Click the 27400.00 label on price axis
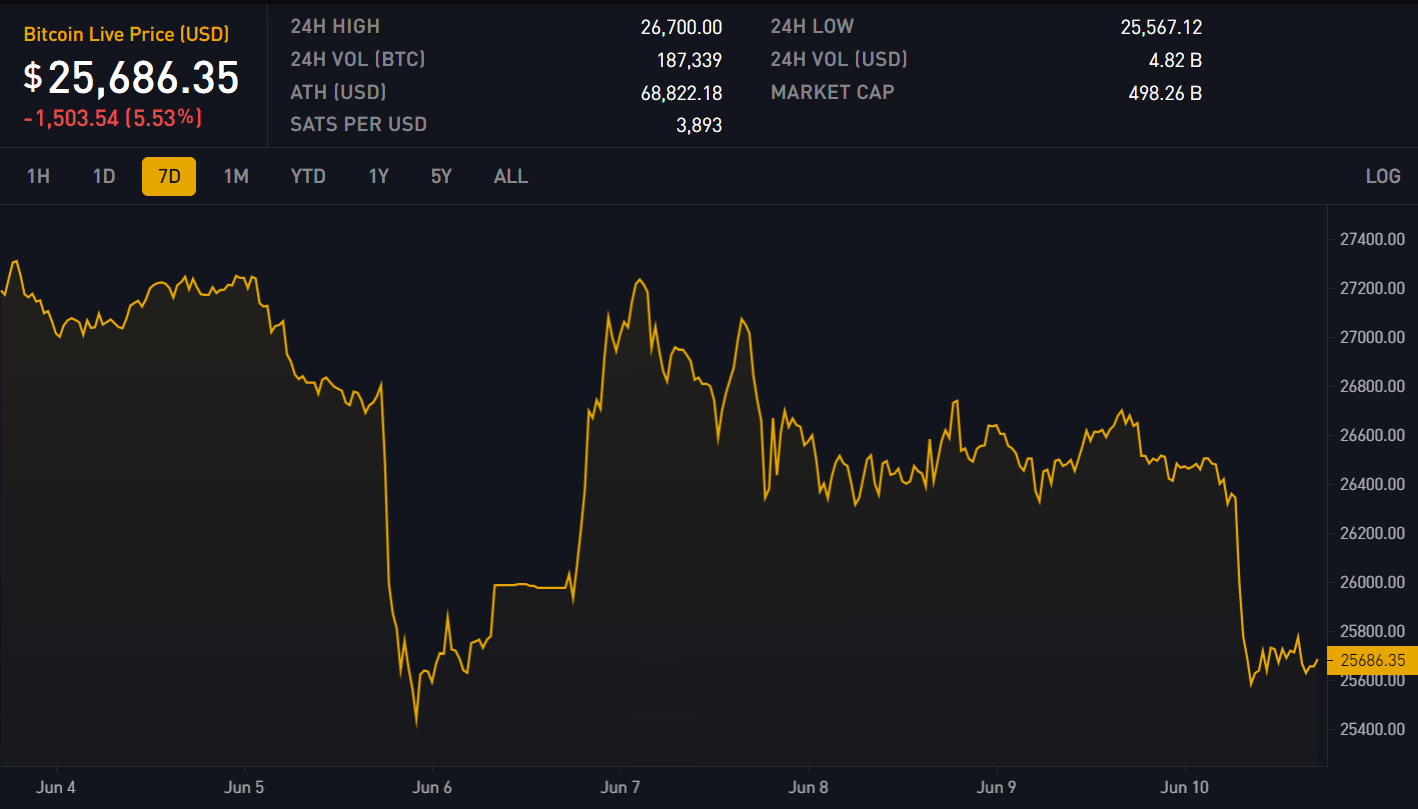 tap(1372, 239)
